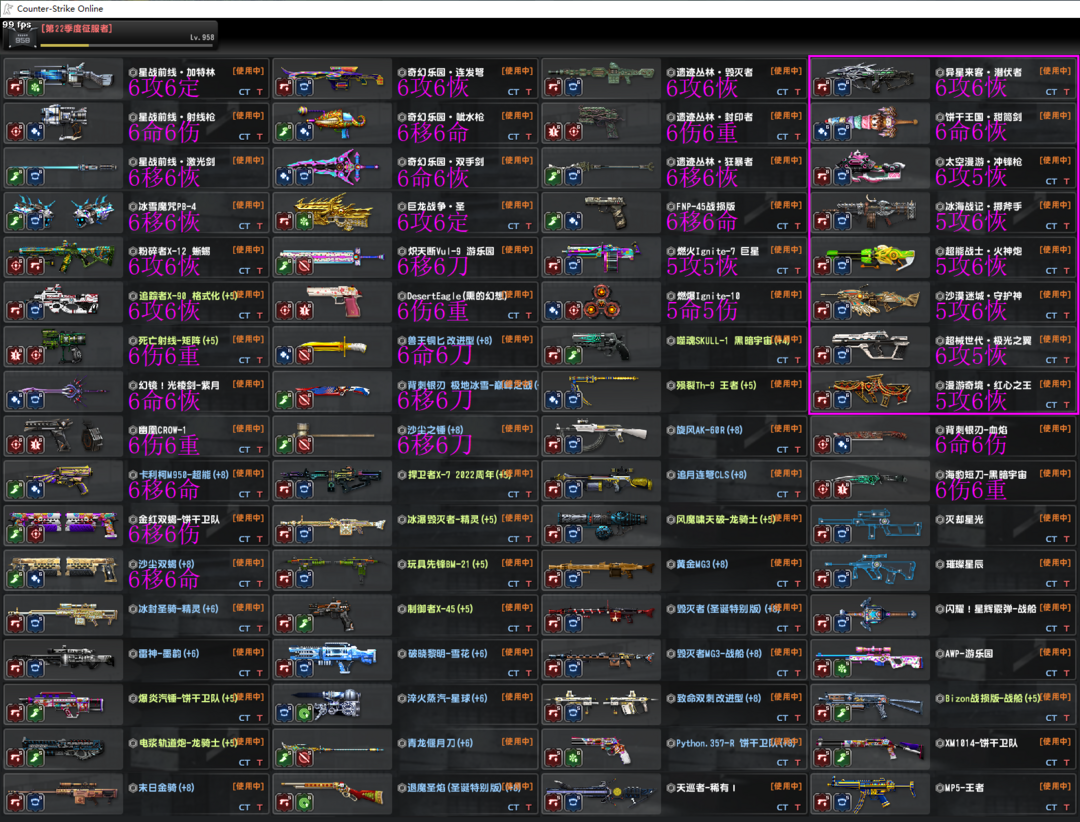Click the title text [第22季度征服者]
Viewport: 1080px width, 822px height.
tap(76, 29)
